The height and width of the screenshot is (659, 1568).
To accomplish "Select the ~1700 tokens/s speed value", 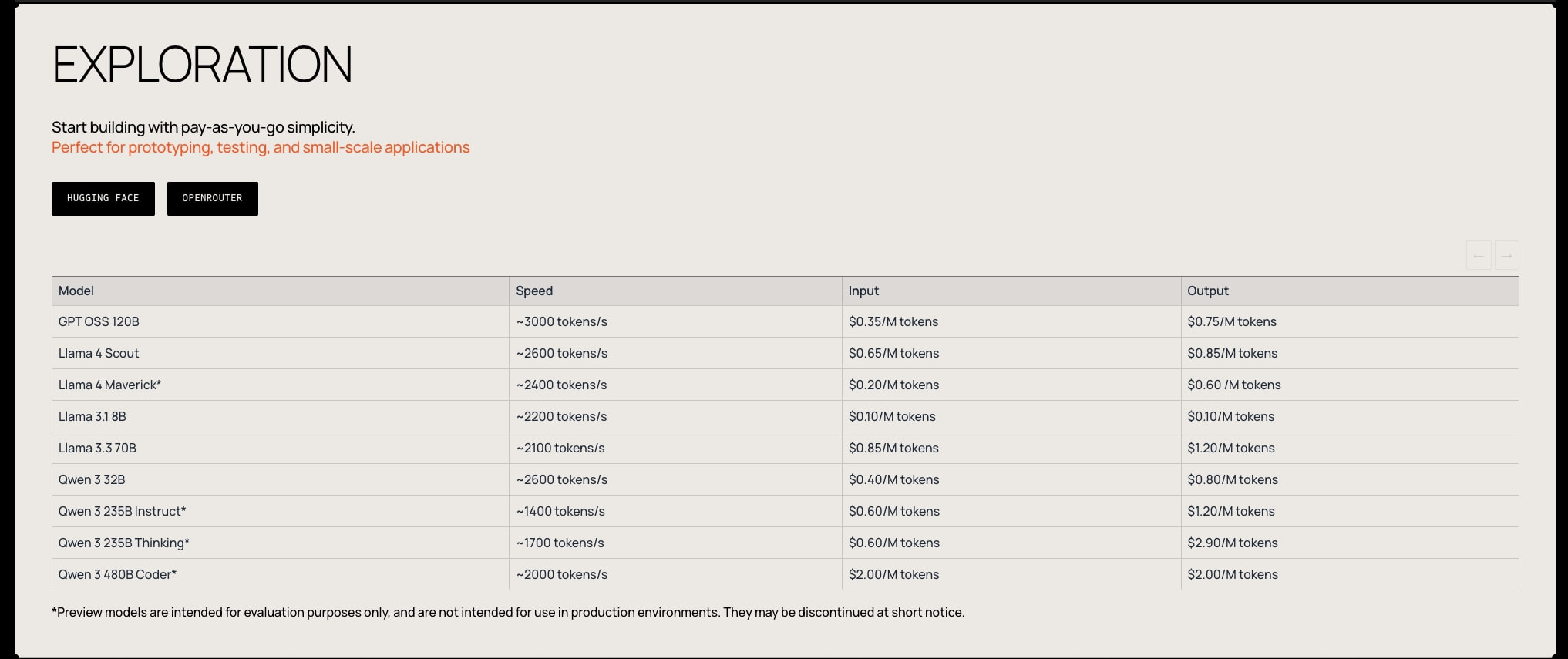I will point(560,543).
